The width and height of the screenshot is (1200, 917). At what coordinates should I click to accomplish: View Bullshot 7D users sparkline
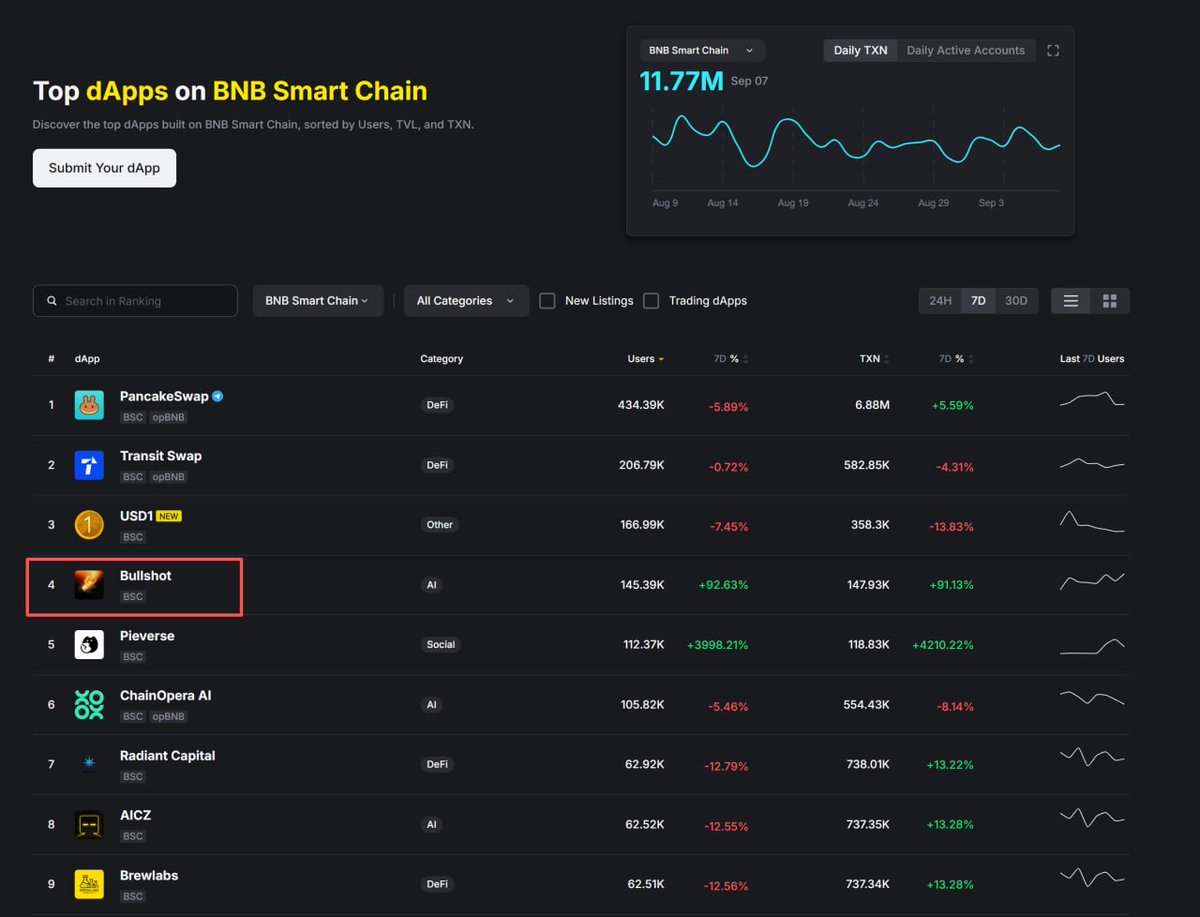1092,581
